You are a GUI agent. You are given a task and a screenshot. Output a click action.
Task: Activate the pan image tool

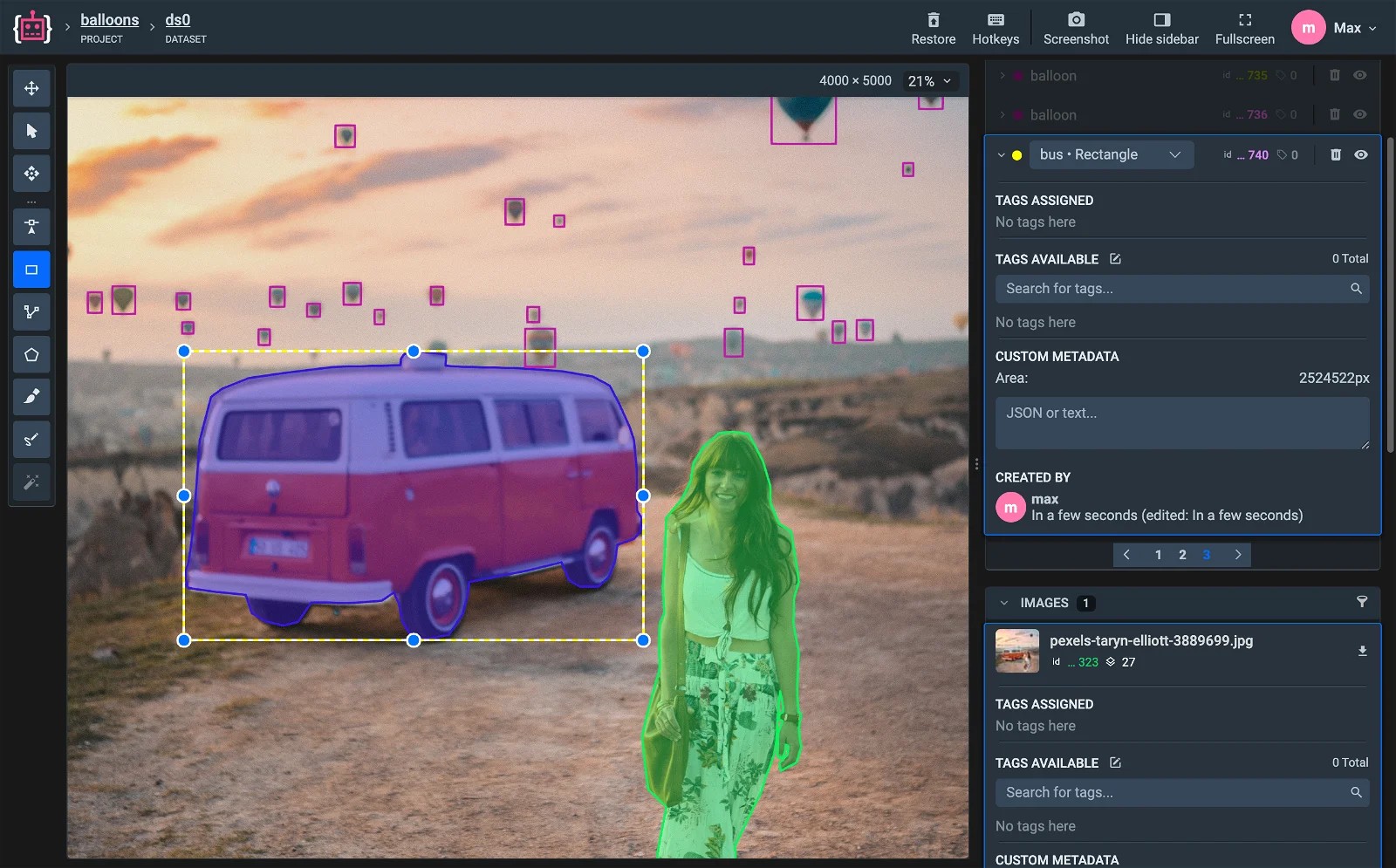pos(31,88)
